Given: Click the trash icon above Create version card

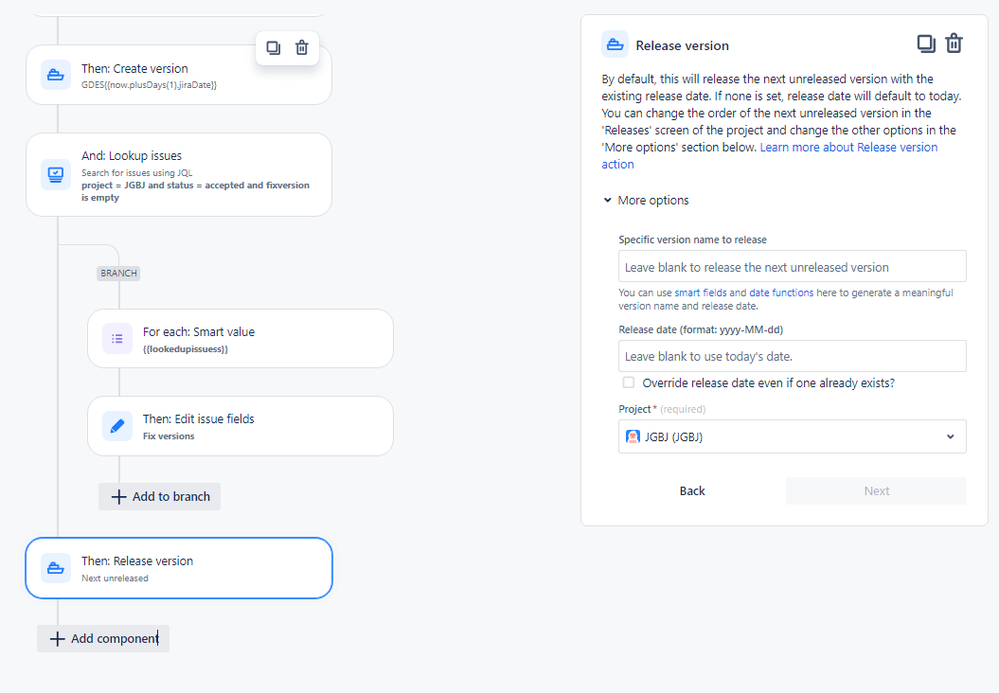Looking at the screenshot, I should pos(302,48).
